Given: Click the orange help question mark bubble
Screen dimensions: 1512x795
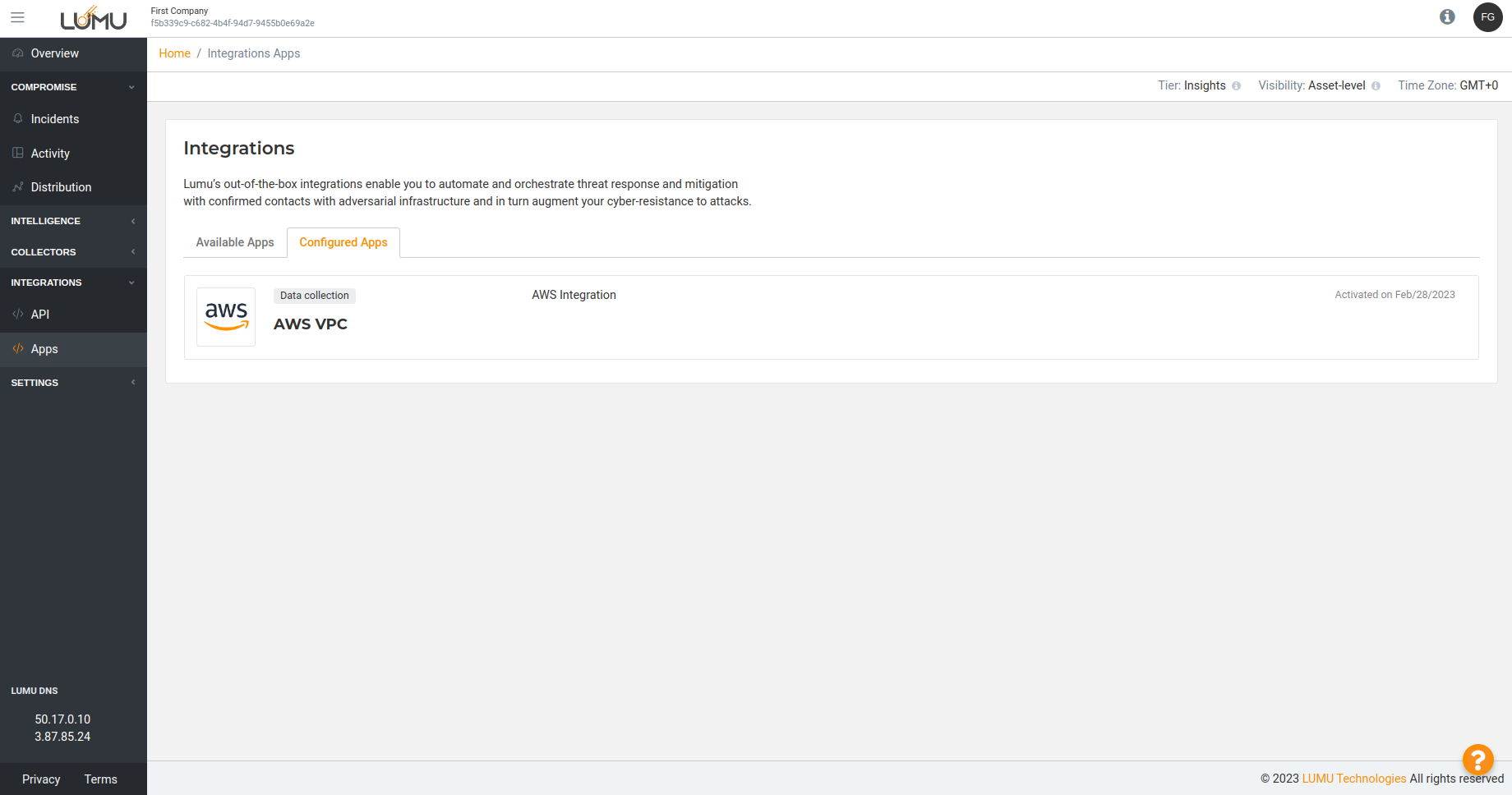Looking at the screenshot, I should tap(1477, 759).
